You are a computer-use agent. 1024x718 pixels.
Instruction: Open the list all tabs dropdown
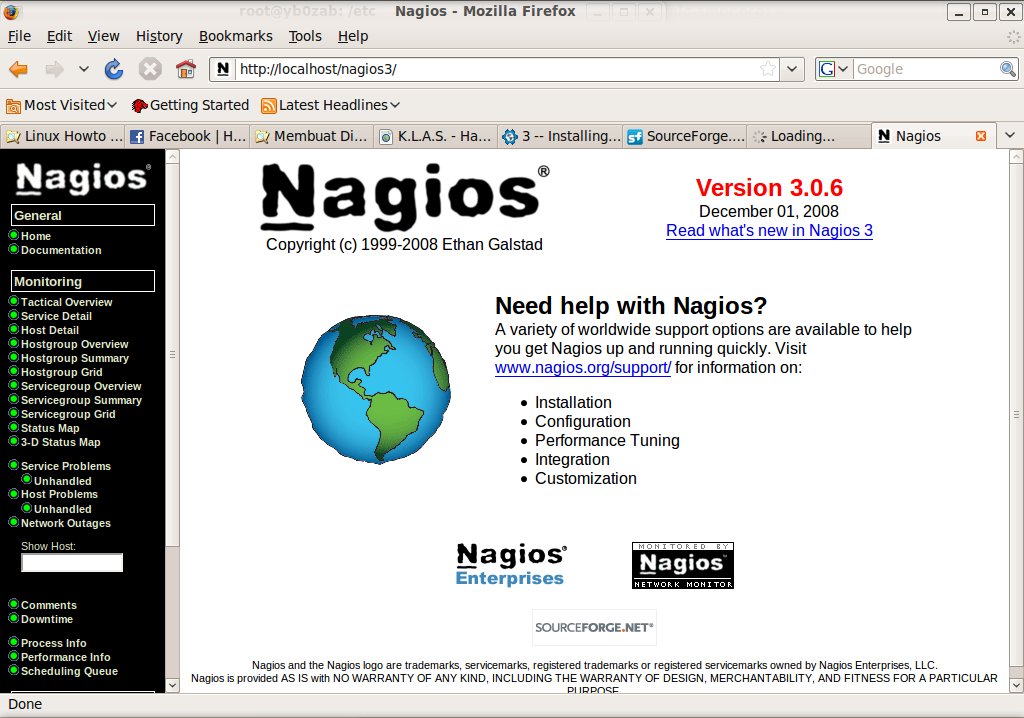click(1010, 136)
